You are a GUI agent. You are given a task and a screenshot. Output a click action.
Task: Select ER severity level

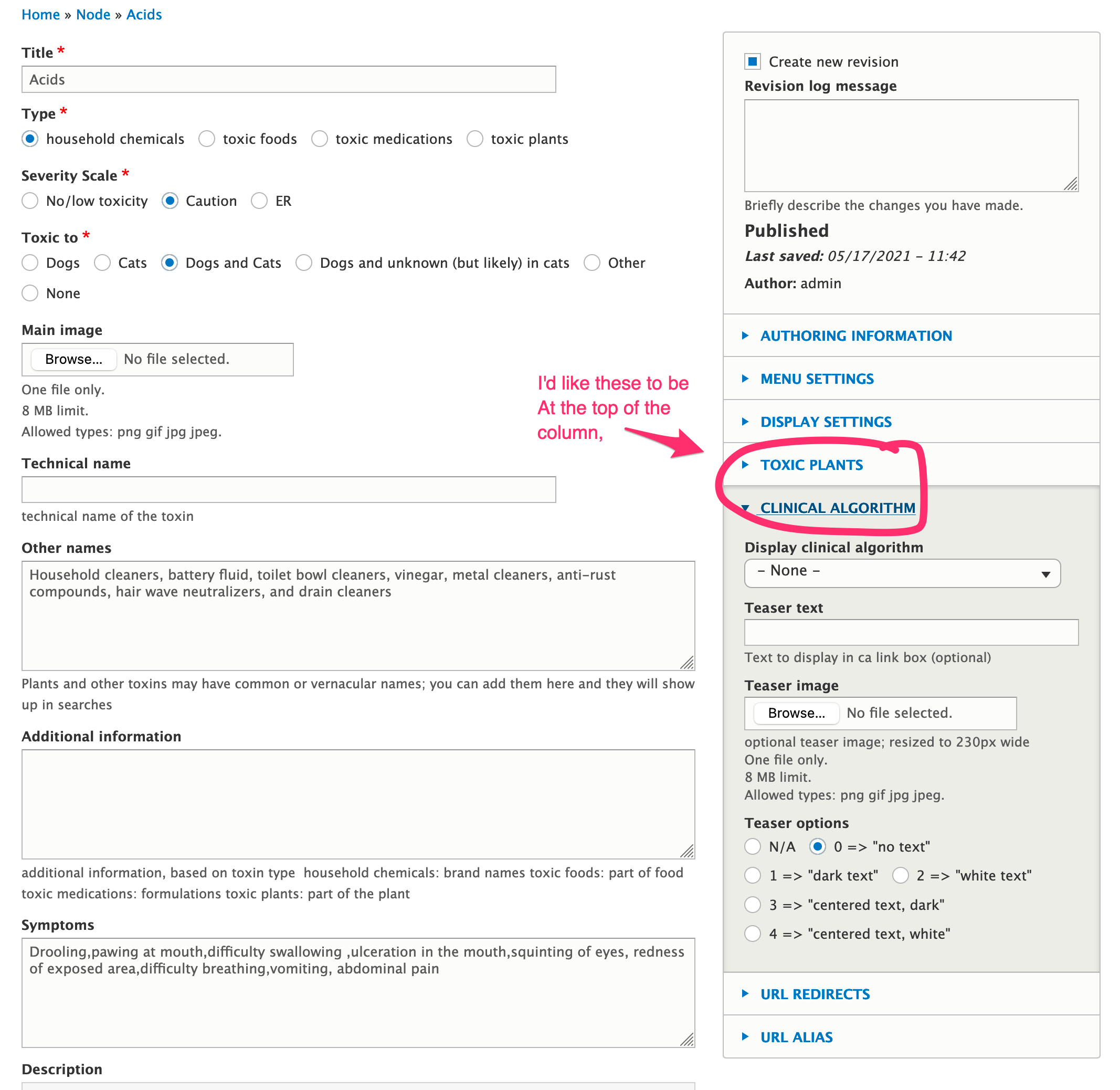point(259,201)
